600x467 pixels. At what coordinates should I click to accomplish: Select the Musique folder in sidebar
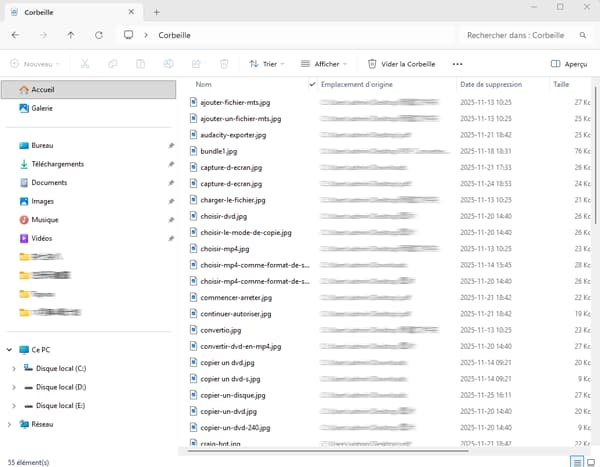pos(44,220)
